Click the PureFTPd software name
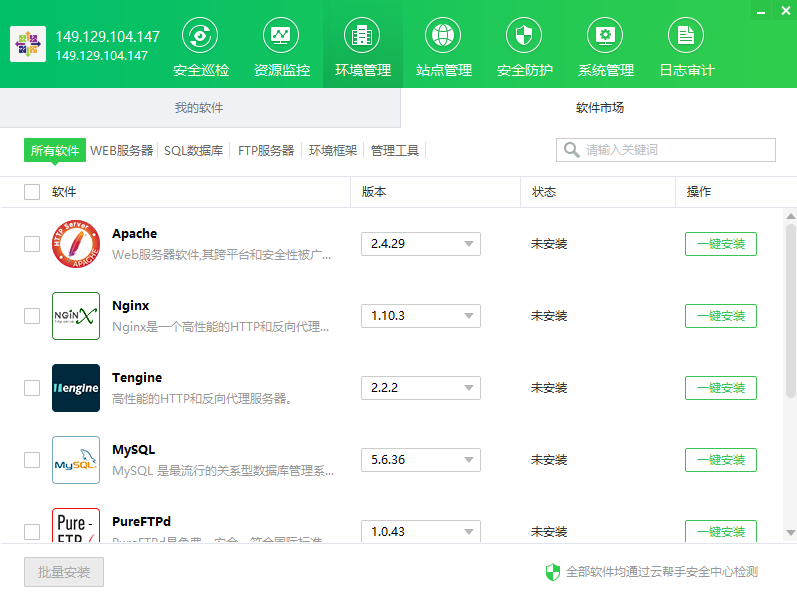The height and width of the screenshot is (597, 797). click(x=141, y=521)
